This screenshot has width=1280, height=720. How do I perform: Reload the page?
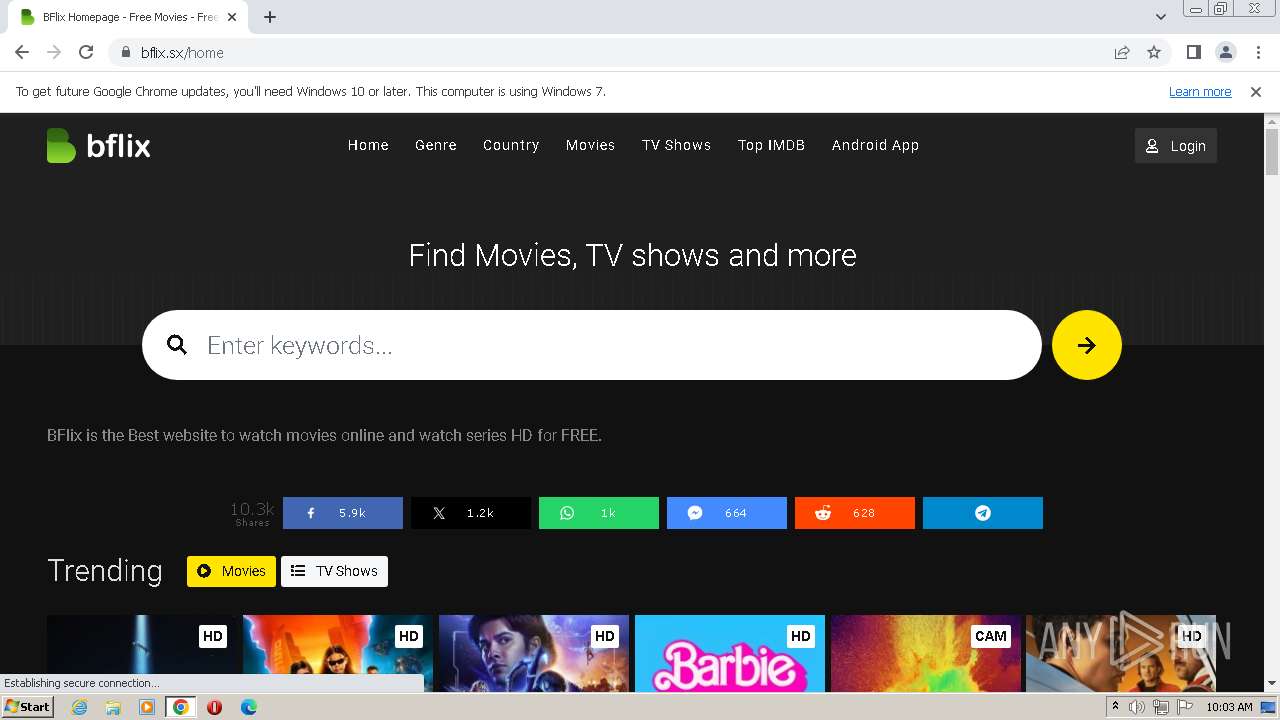pyautogui.click(x=86, y=53)
